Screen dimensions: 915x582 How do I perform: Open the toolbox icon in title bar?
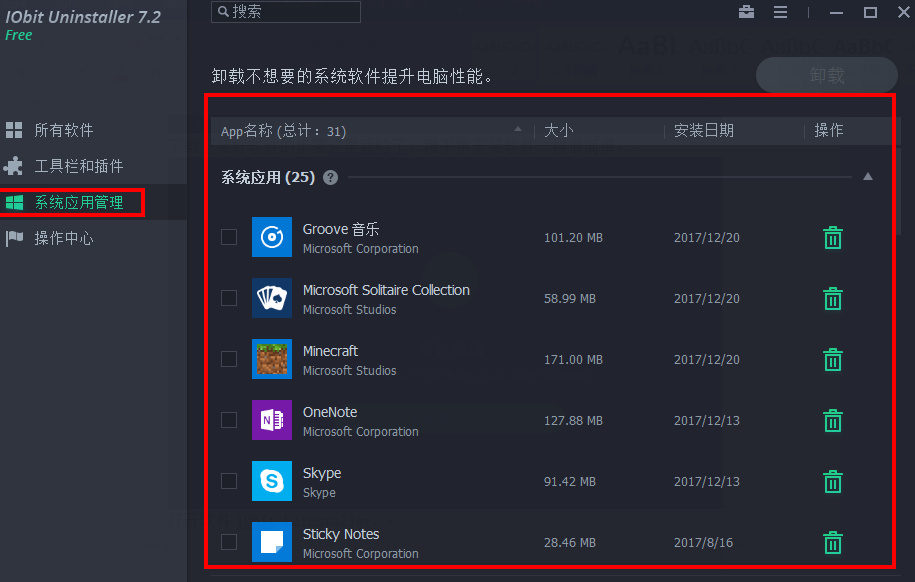coord(746,12)
